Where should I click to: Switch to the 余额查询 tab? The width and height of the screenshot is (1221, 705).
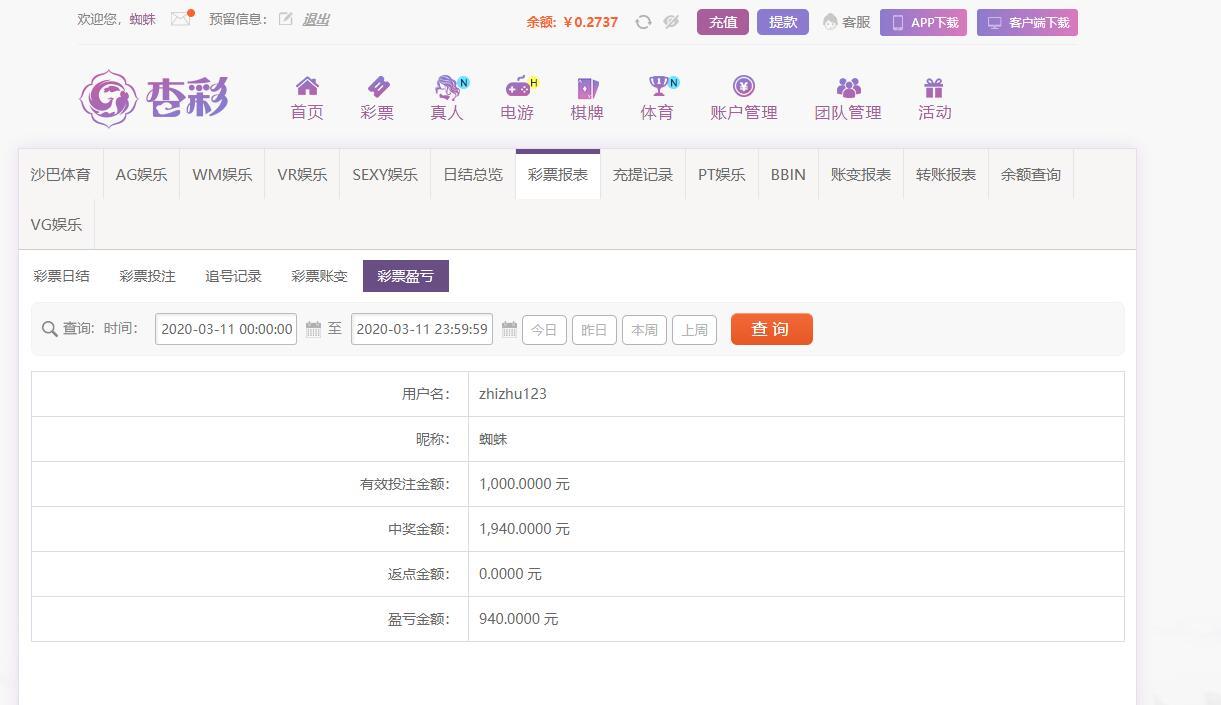point(1031,174)
